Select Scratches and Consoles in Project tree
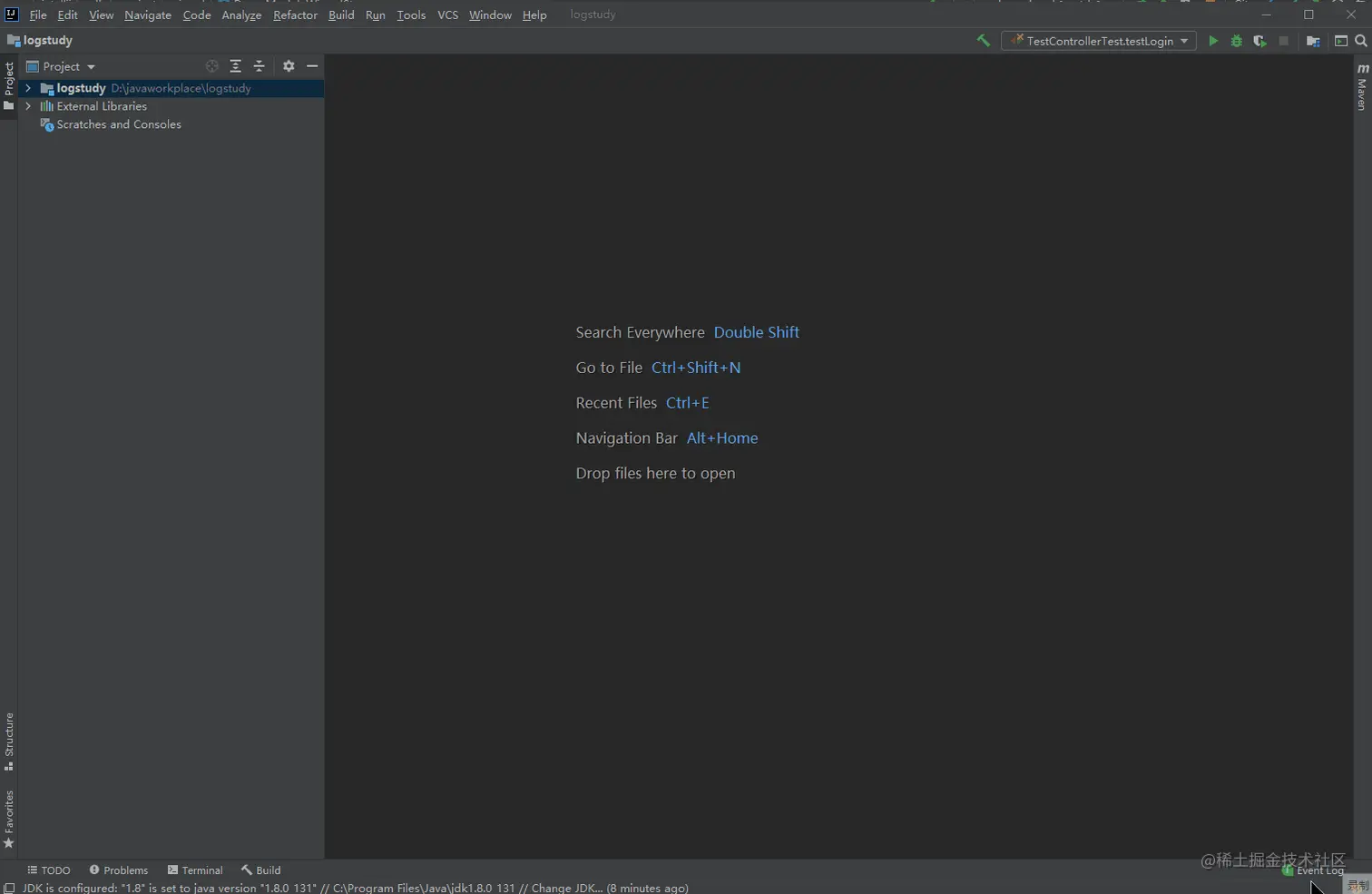 118,124
